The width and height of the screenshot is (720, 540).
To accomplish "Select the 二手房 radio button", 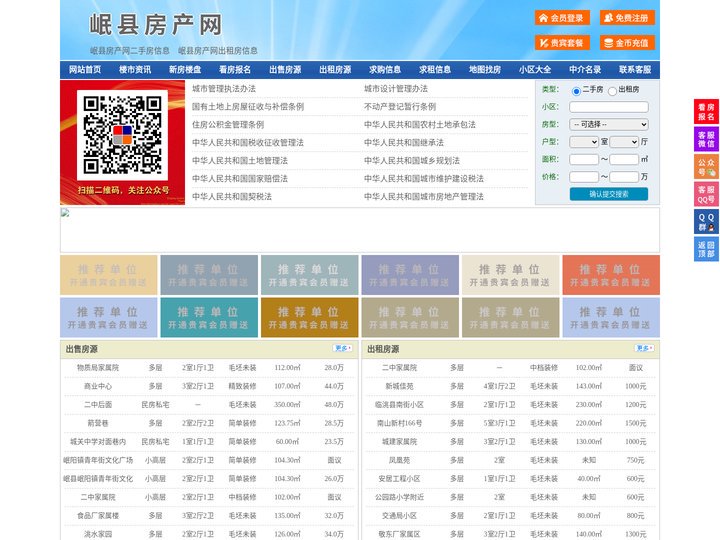I will pyautogui.click(x=576, y=91).
